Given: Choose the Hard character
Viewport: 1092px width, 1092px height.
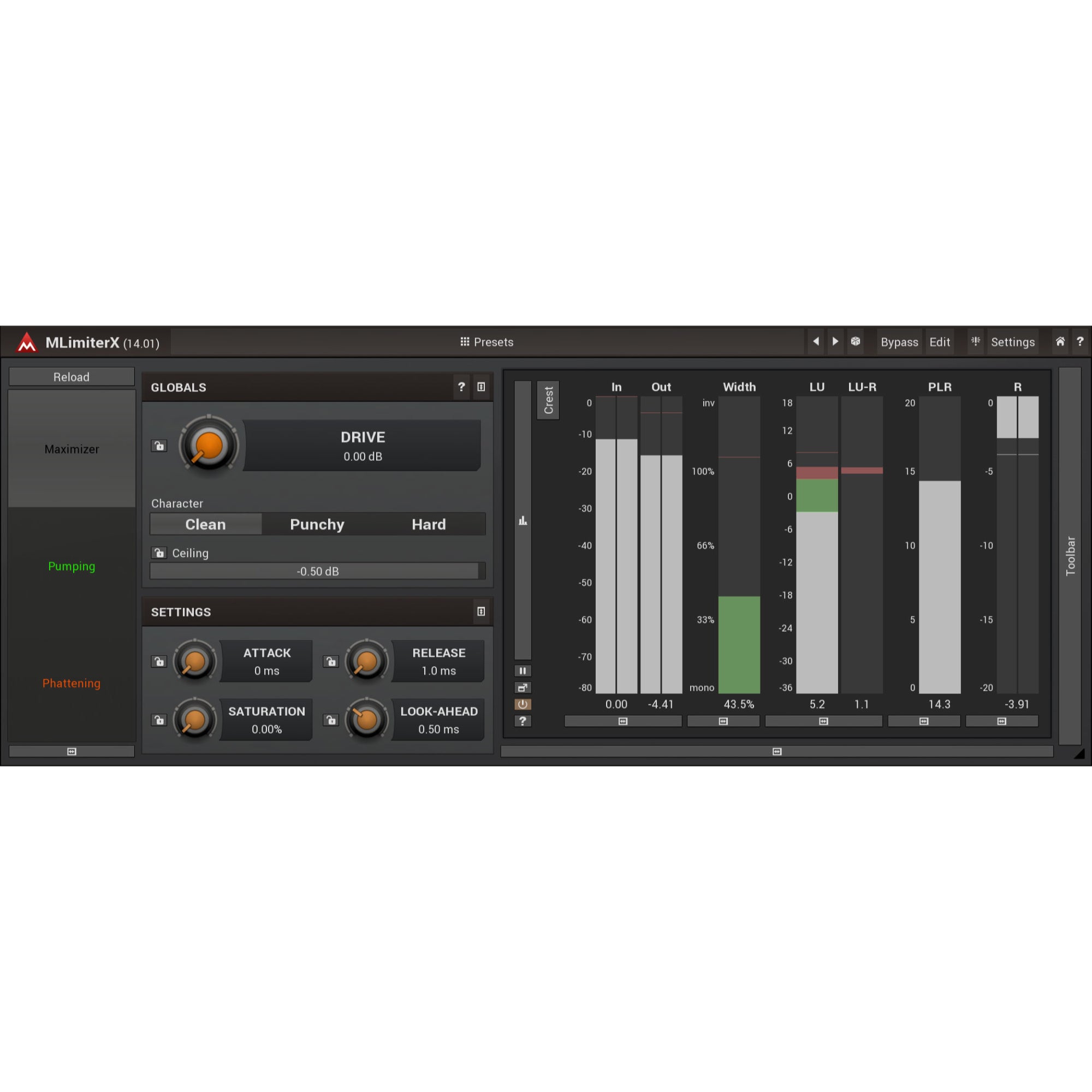Looking at the screenshot, I should coord(429,524).
